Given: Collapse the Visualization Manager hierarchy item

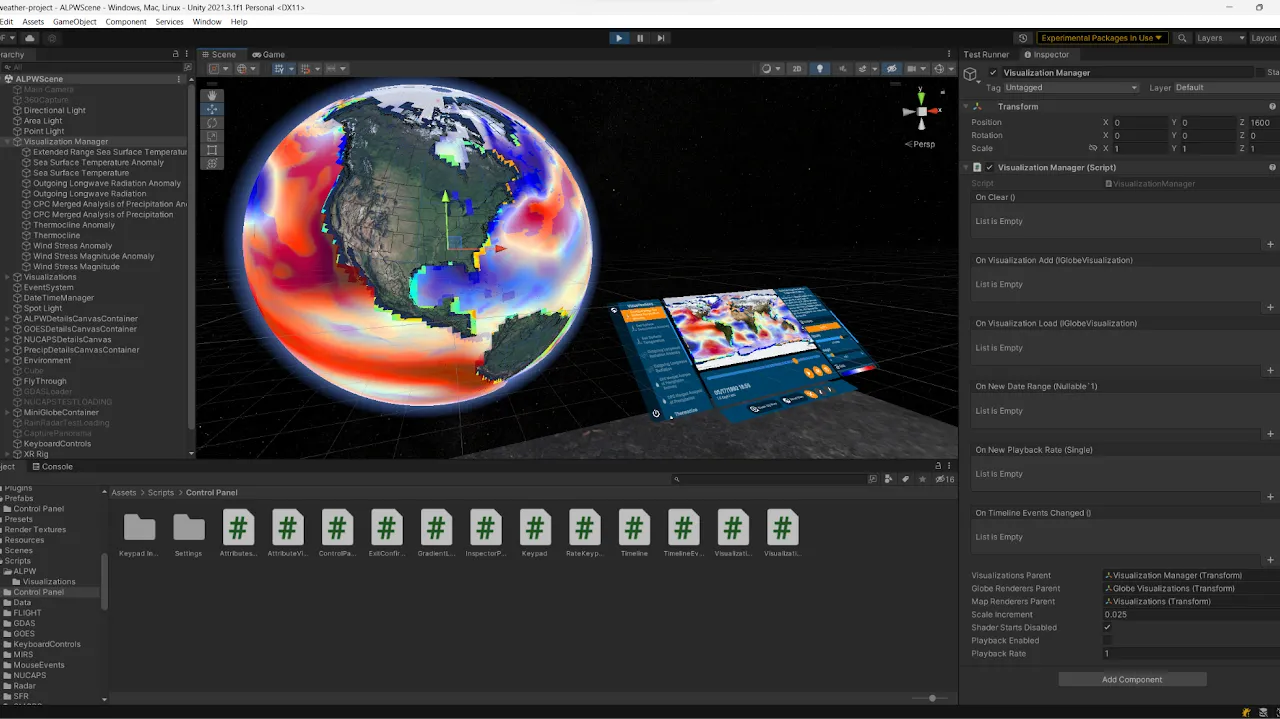Looking at the screenshot, I should pyautogui.click(x=8, y=141).
